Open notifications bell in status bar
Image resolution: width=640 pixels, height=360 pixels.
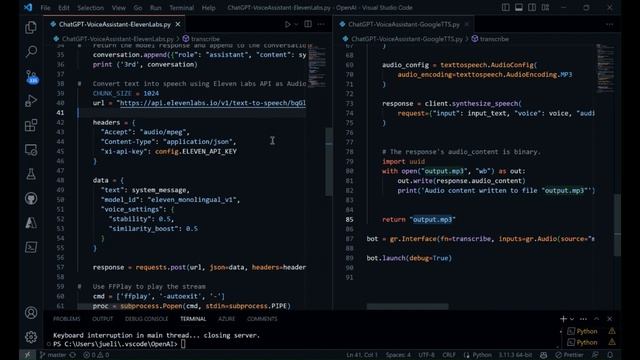610,355
